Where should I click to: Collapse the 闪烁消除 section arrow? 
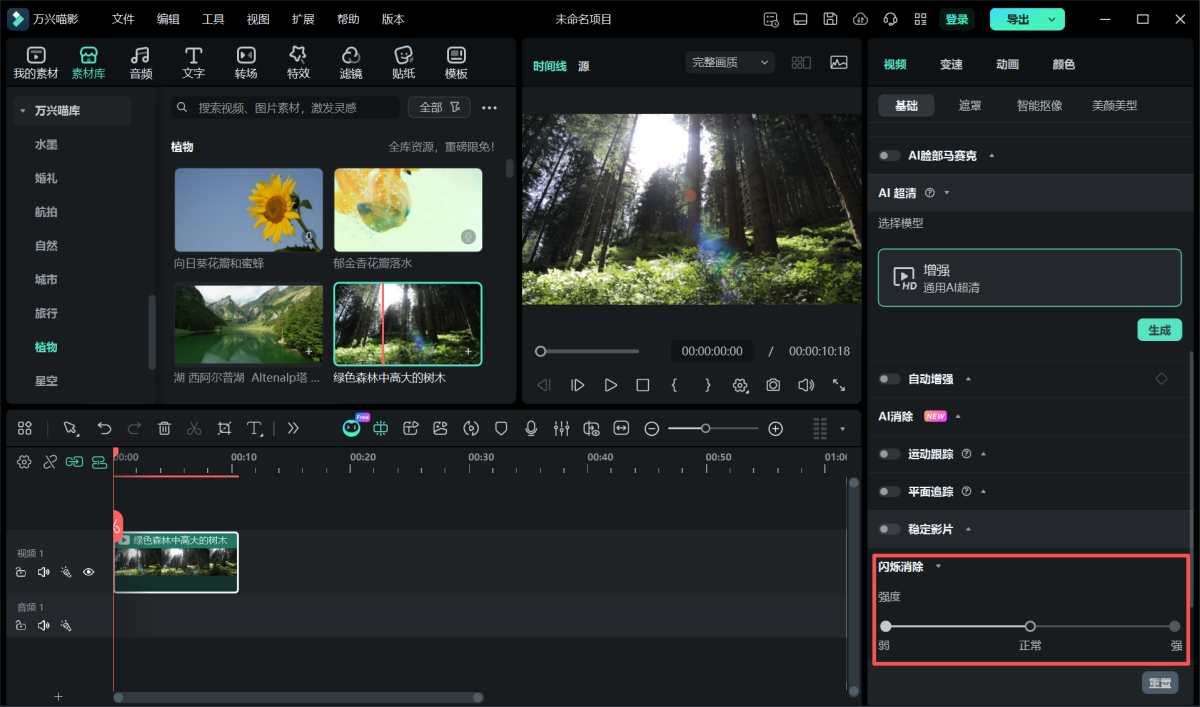(938, 567)
